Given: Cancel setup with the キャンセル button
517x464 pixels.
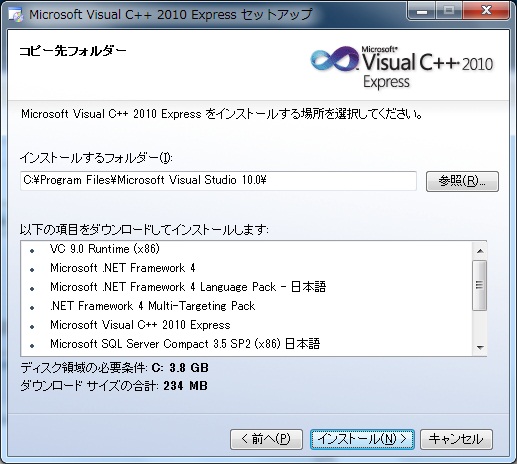Looking at the screenshot, I should pyautogui.click(x=456, y=439).
